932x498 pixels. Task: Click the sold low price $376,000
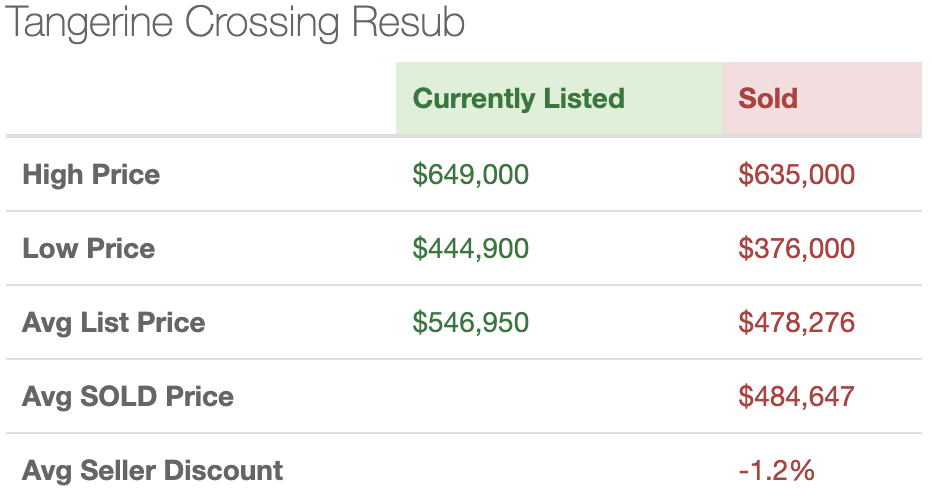(796, 248)
